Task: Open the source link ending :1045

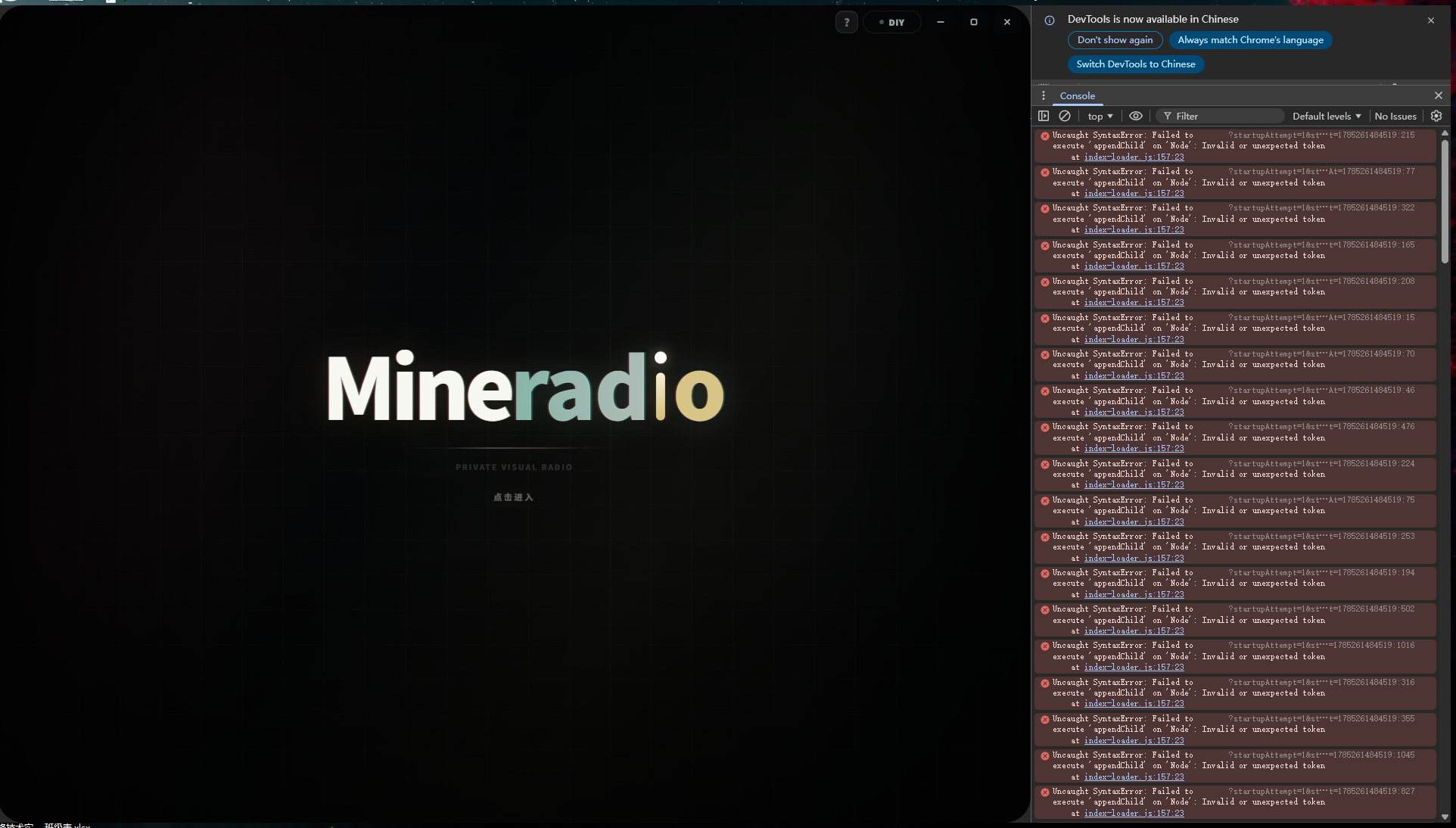Action: coord(1321,755)
